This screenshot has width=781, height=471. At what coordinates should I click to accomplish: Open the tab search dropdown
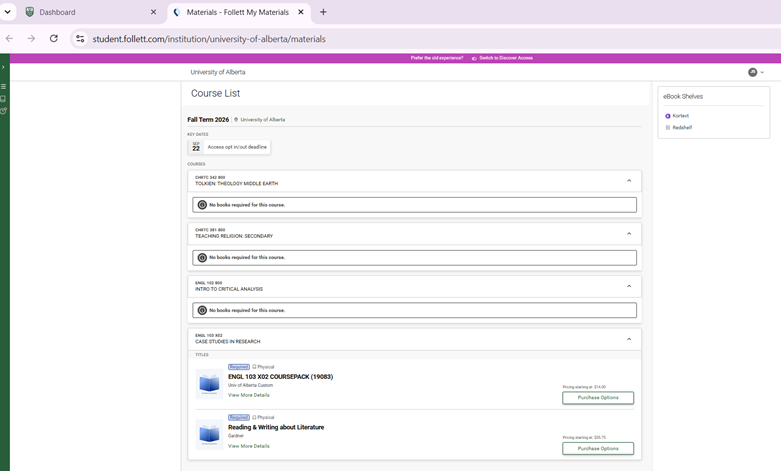point(7,12)
